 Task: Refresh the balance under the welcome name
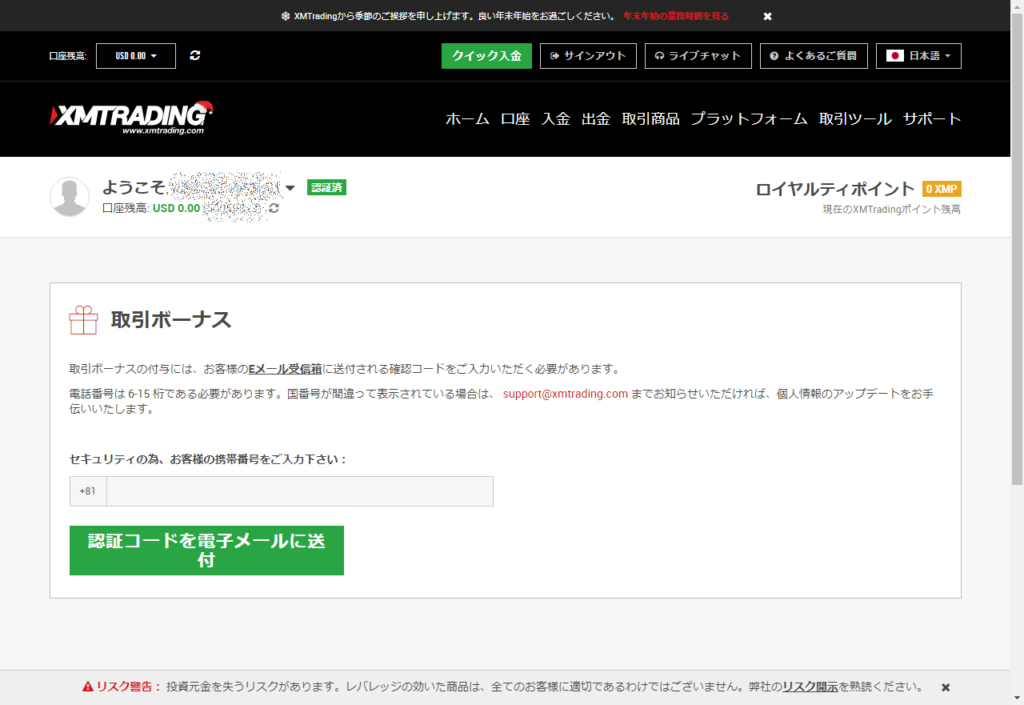pyautogui.click(x=274, y=208)
